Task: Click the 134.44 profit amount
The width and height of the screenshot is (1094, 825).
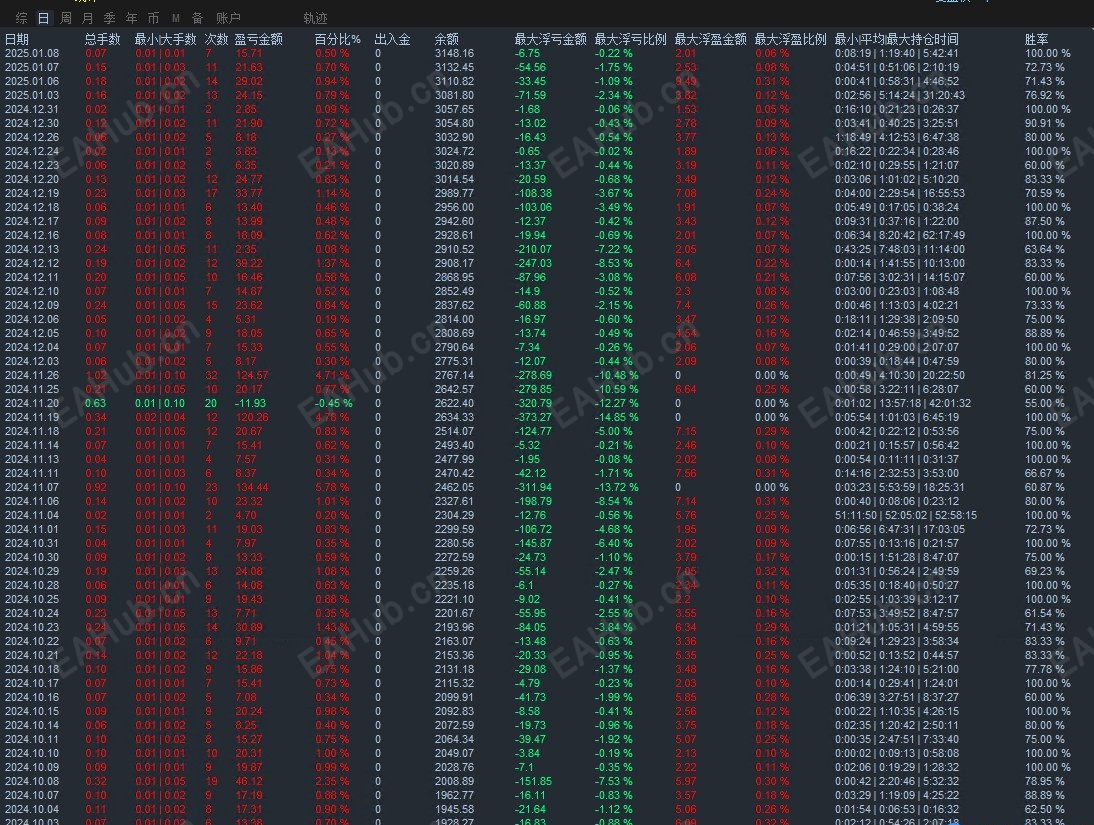Action: click(x=252, y=487)
